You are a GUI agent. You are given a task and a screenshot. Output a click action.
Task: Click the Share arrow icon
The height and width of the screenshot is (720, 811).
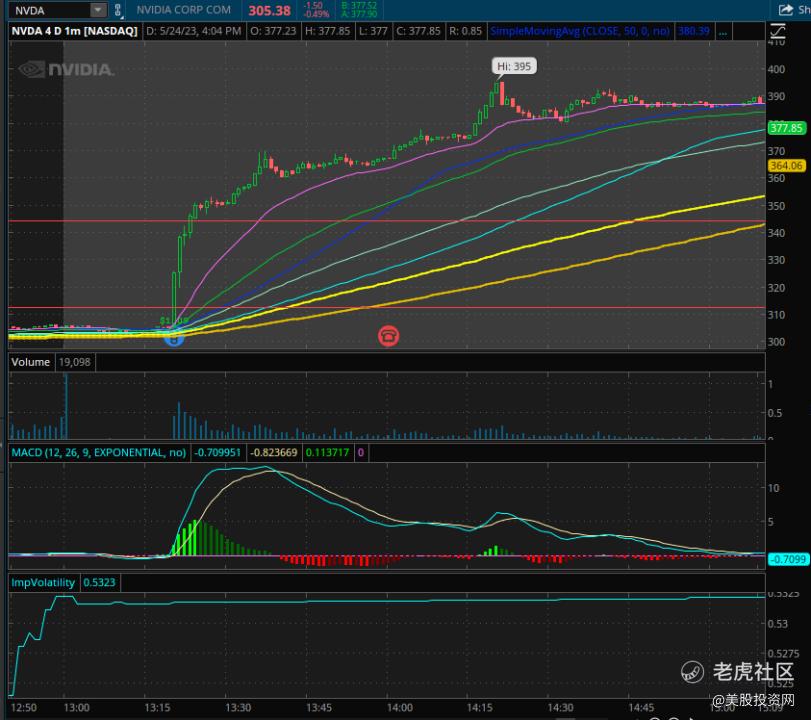click(786, 9)
